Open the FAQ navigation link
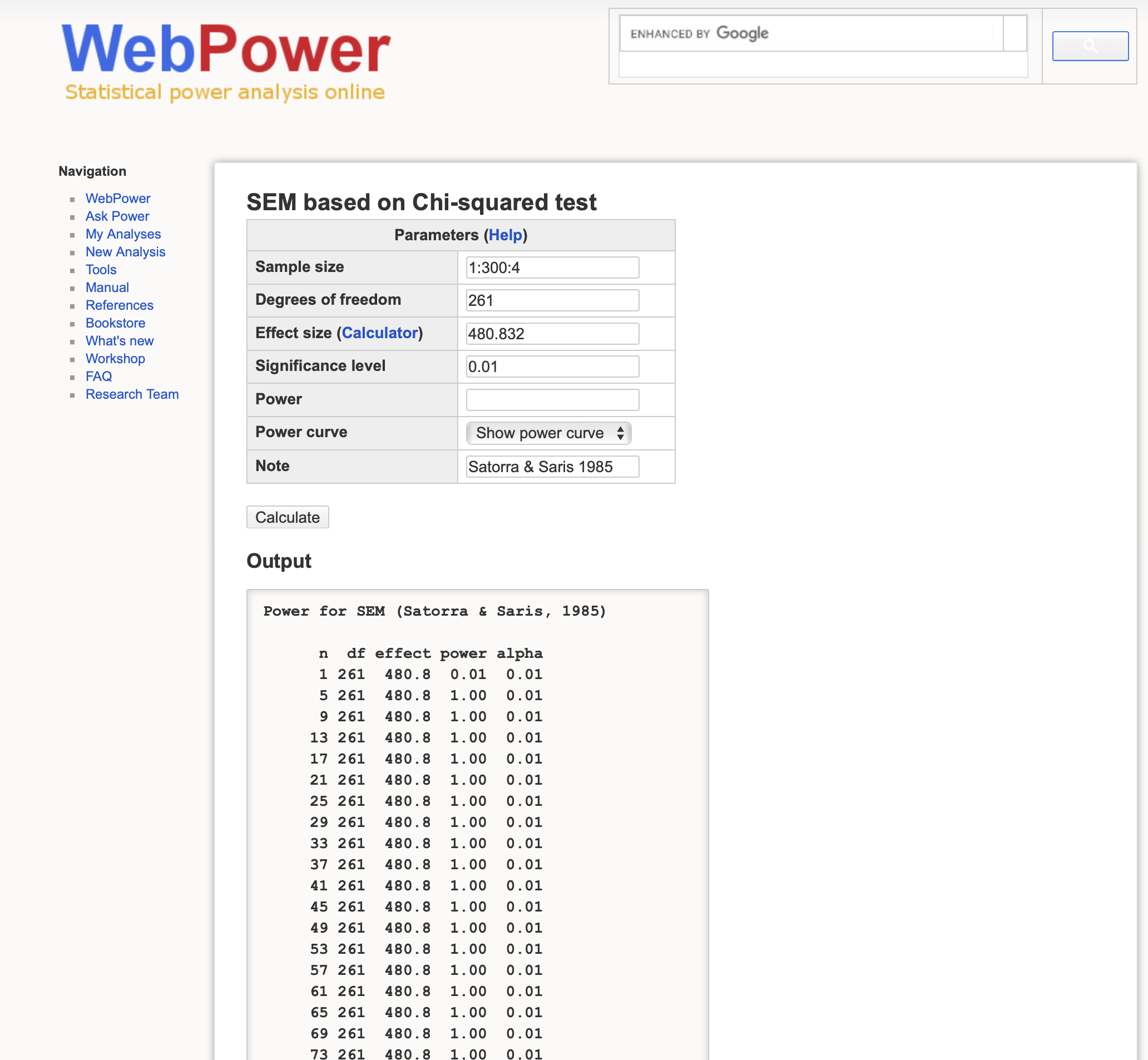 point(98,377)
